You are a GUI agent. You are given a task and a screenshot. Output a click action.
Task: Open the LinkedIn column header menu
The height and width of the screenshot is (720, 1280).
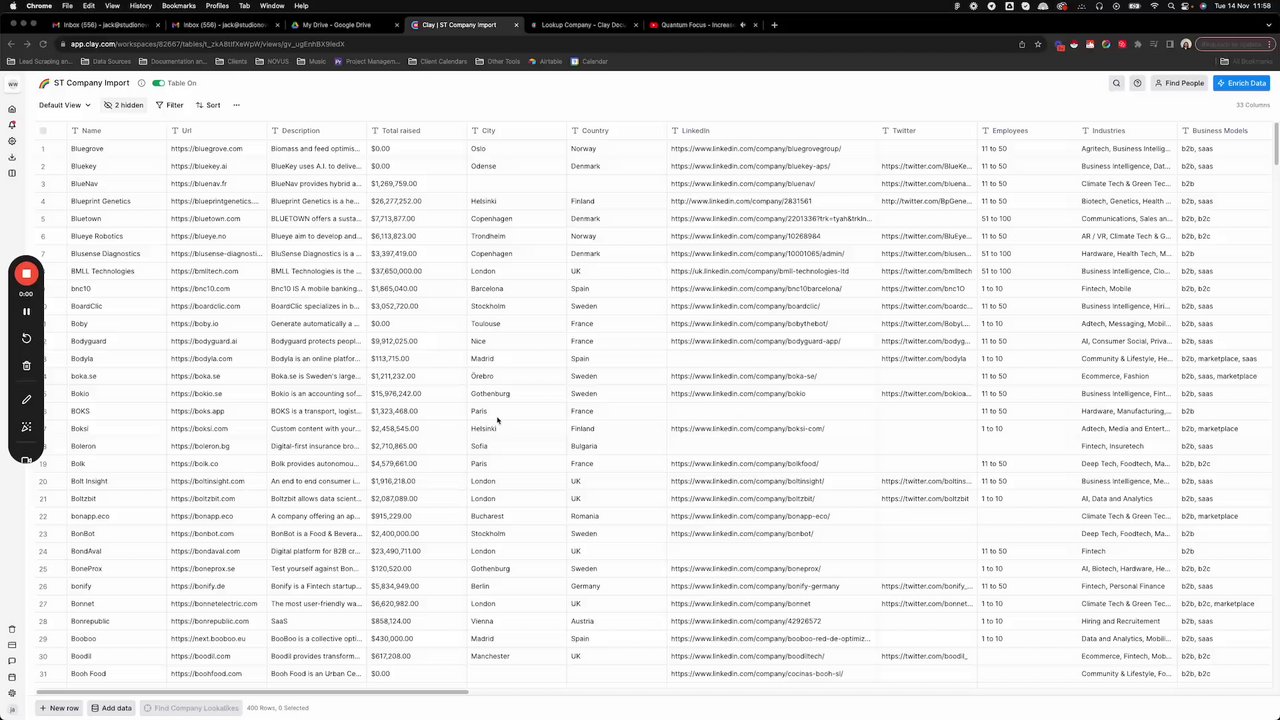point(772,131)
